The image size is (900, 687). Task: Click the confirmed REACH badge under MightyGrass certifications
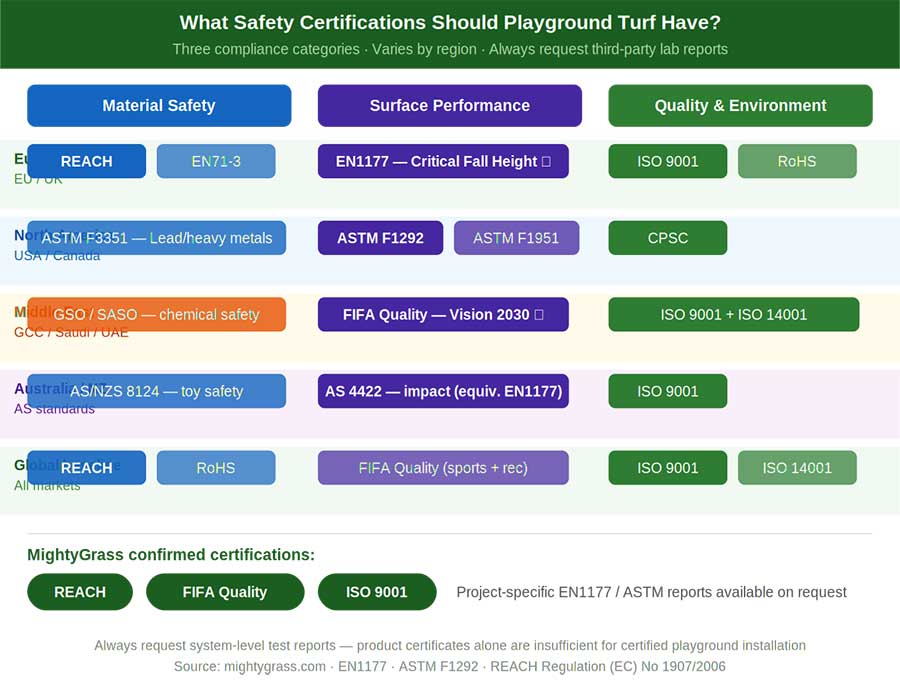80,592
